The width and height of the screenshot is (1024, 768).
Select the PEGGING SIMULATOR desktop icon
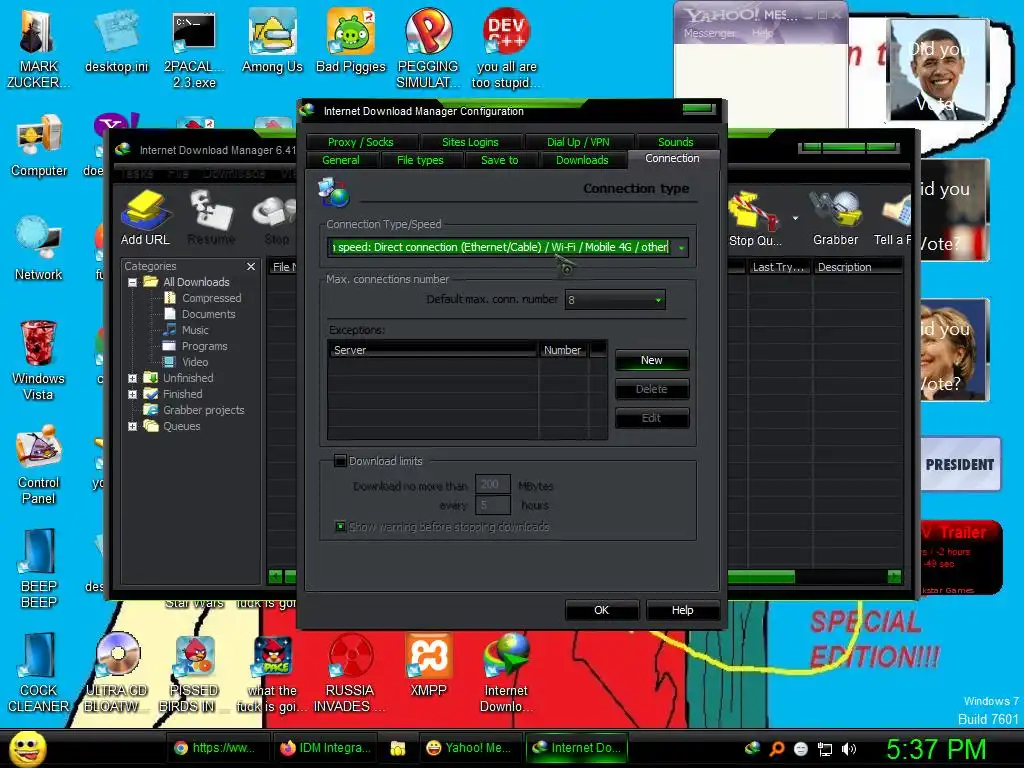click(428, 48)
